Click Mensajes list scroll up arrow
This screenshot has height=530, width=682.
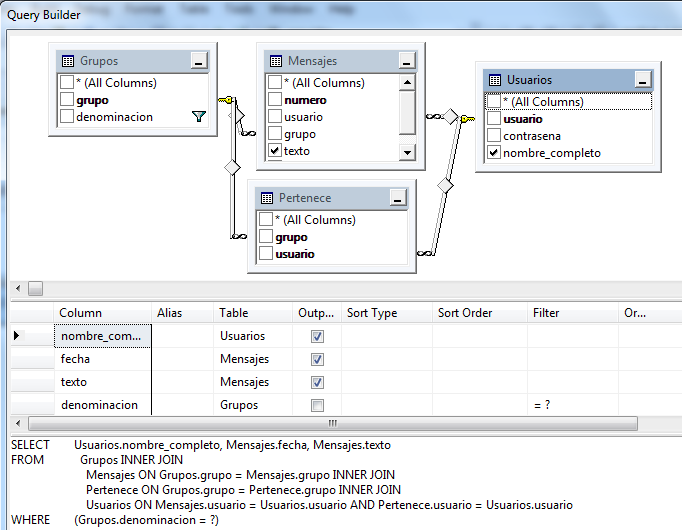pyautogui.click(x=407, y=82)
